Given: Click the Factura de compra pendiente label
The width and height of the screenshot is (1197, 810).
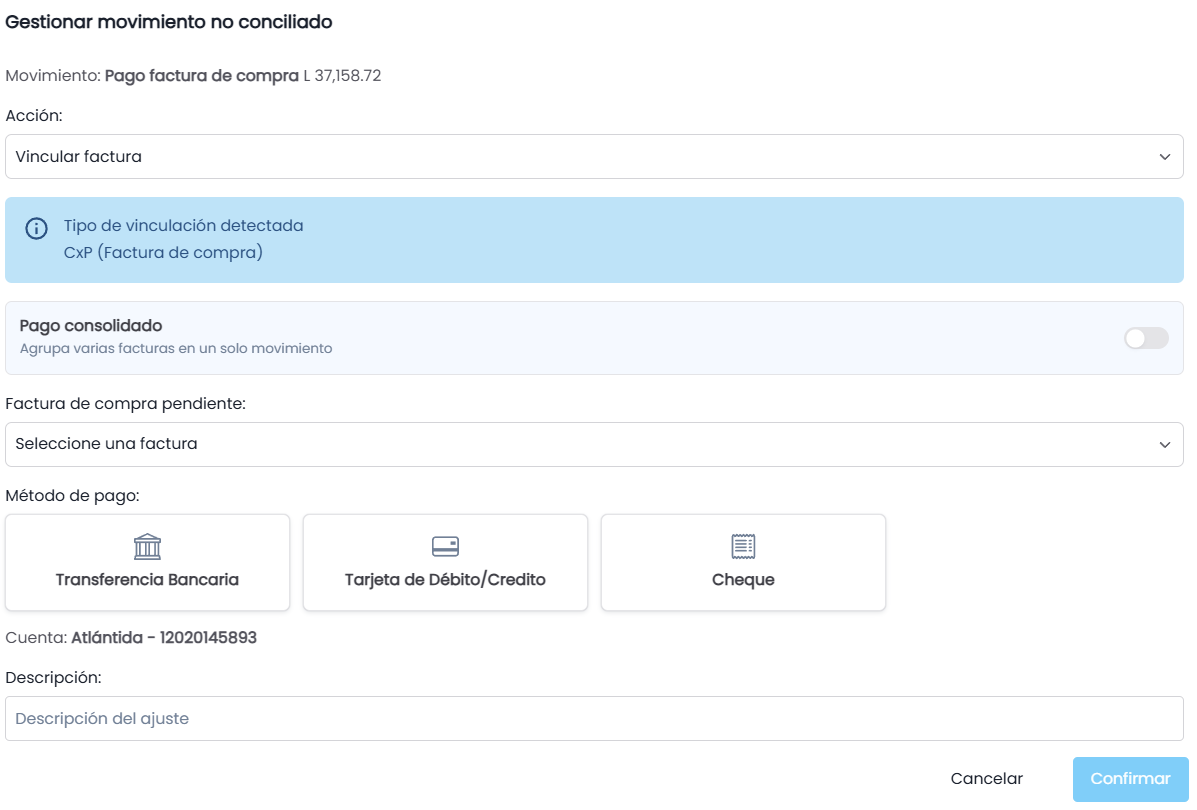Looking at the screenshot, I should (125, 404).
